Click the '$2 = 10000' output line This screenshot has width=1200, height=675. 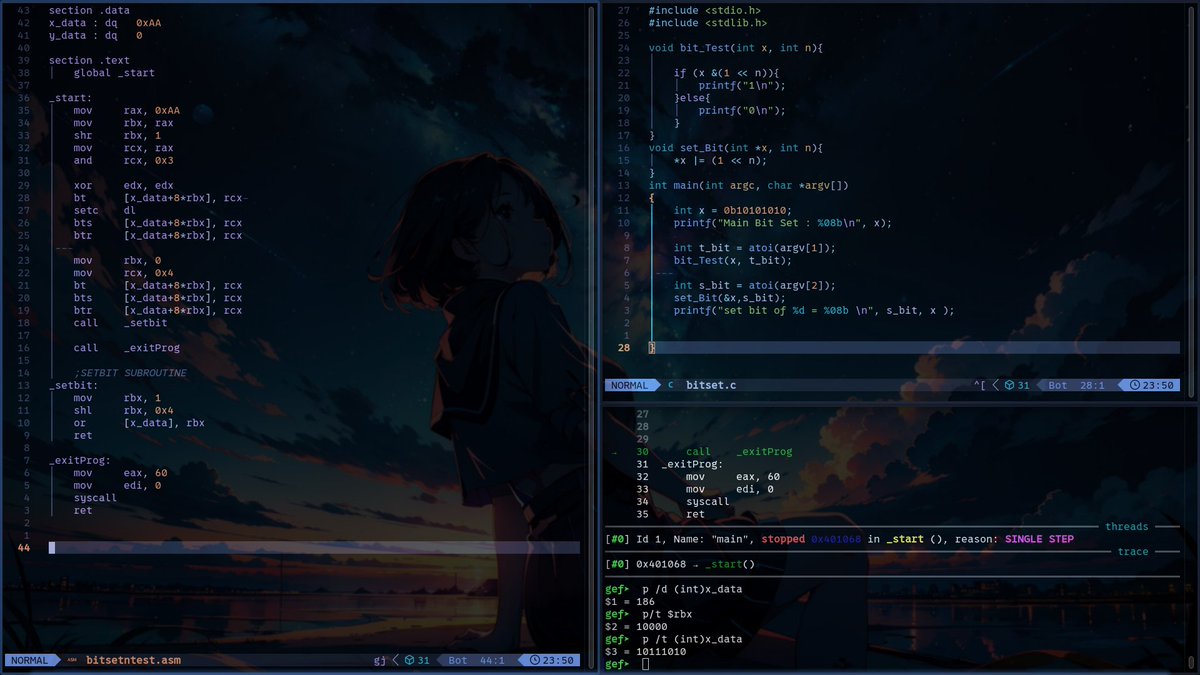click(636, 627)
